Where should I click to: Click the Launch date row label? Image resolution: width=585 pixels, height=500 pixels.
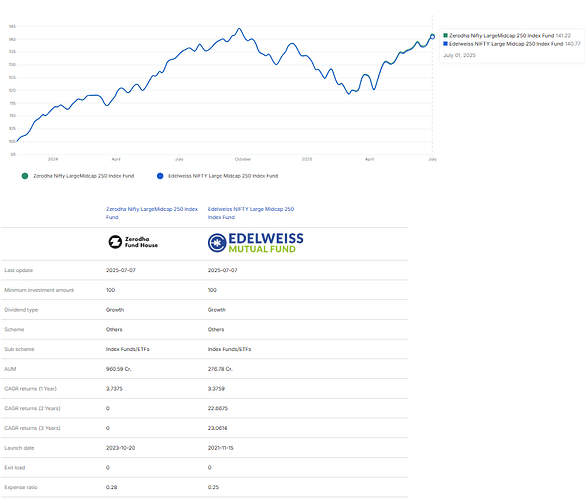click(x=19, y=448)
